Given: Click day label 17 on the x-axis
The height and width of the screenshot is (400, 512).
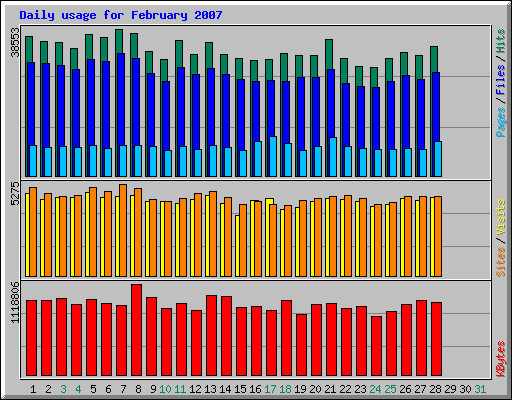Looking at the screenshot, I should point(270,389).
